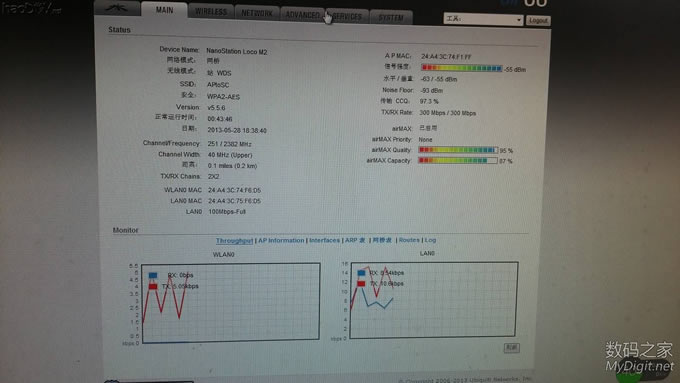Click the TX/RX Rate value 300 Mbps / 300 Mbps
The width and height of the screenshot is (680, 383).
click(448, 113)
